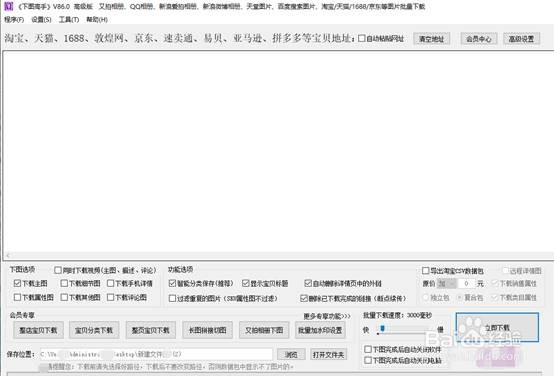Check the 下载评论图 checkbox
The image size is (554, 376).
(111, 297)
